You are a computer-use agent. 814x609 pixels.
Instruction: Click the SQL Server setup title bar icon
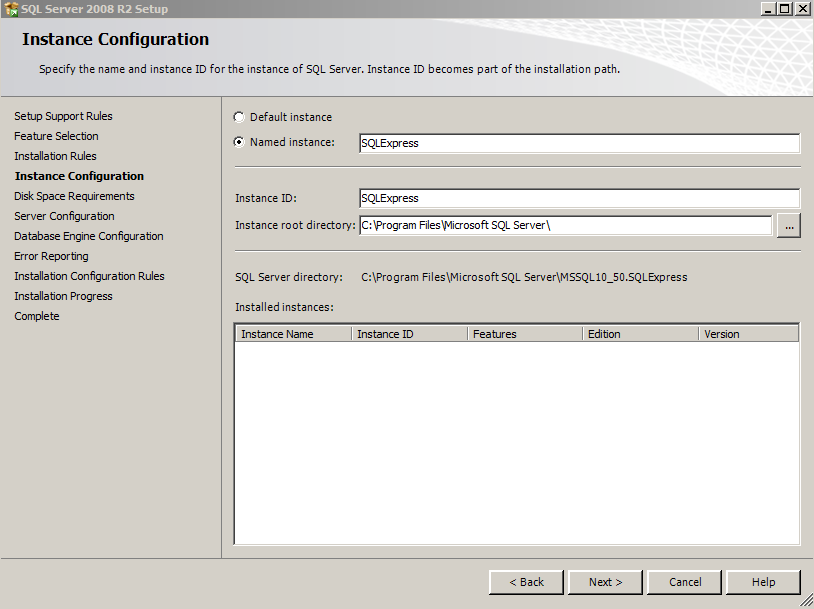[x=11, y=9]
